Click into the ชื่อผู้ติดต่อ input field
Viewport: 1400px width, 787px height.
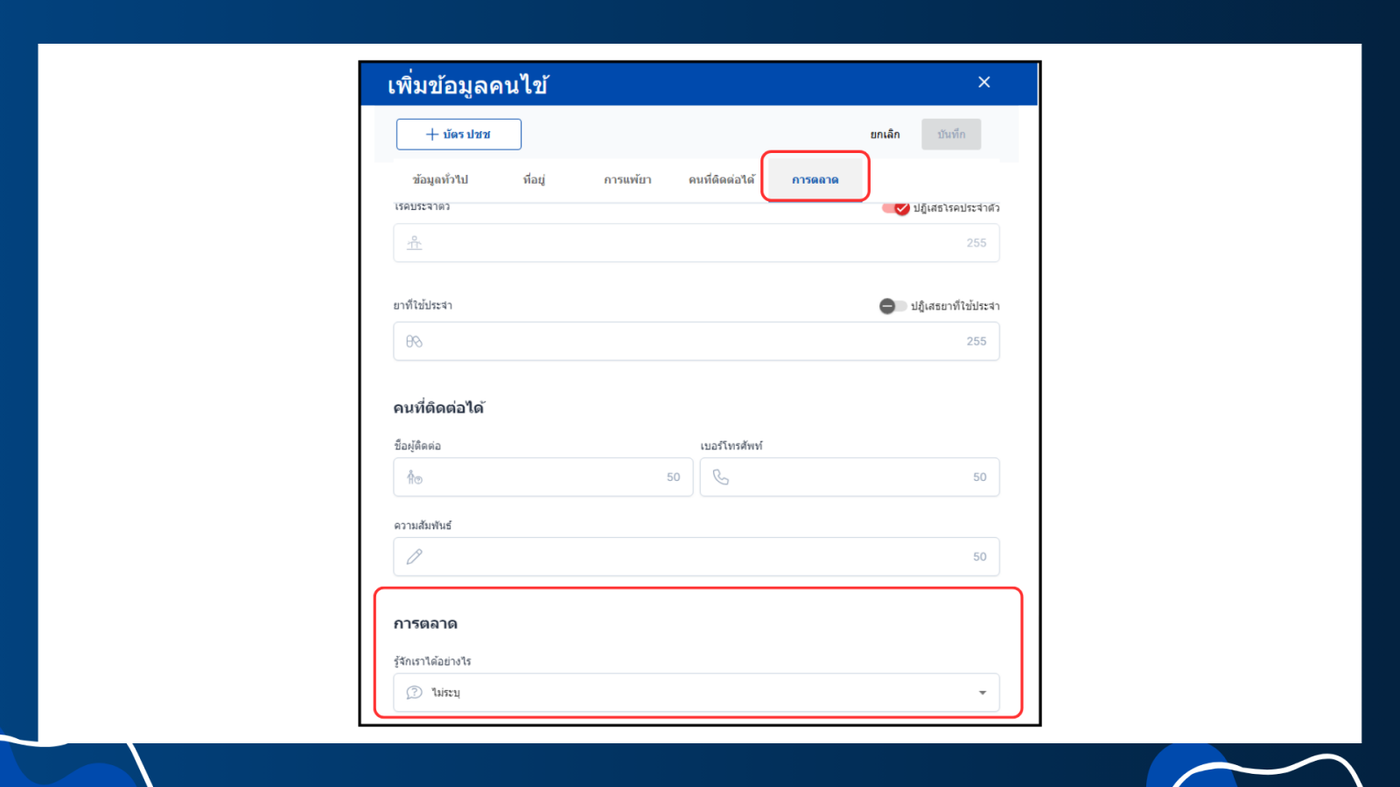point(543,477)
